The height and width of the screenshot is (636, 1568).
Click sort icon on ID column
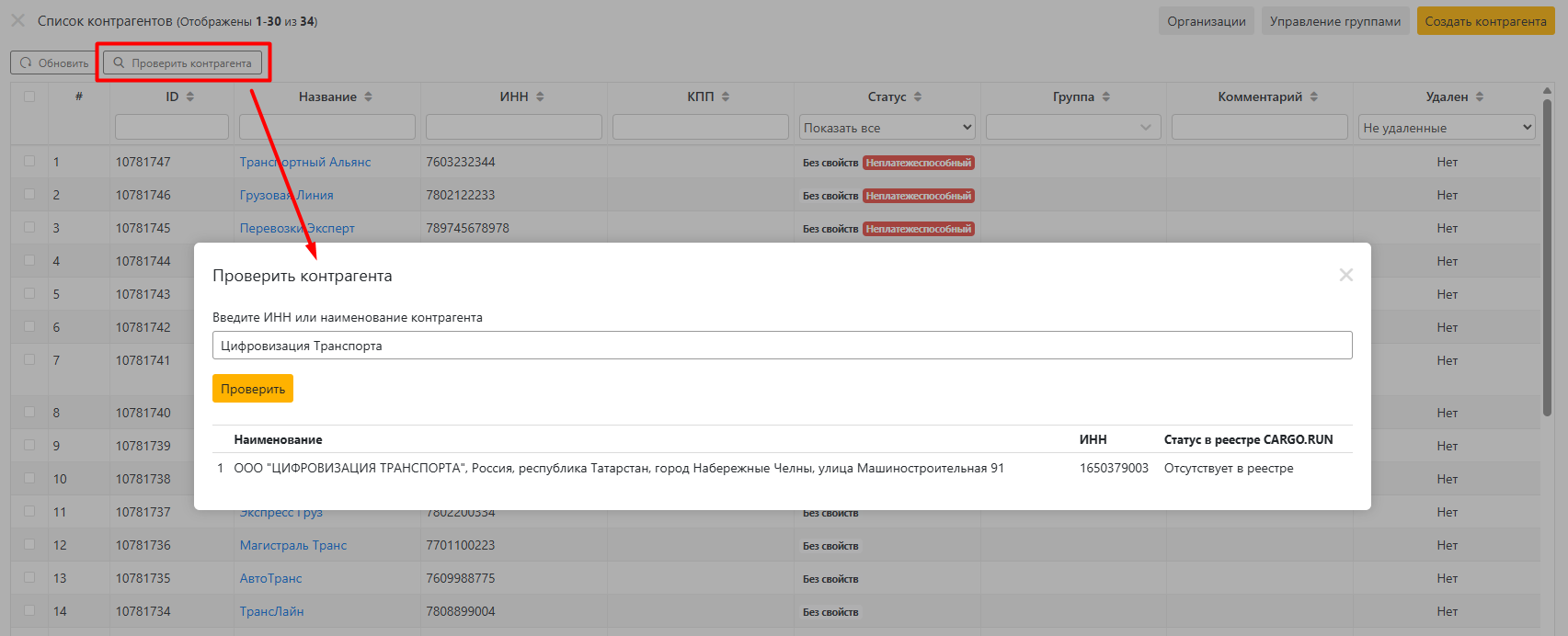pos(190,97)
